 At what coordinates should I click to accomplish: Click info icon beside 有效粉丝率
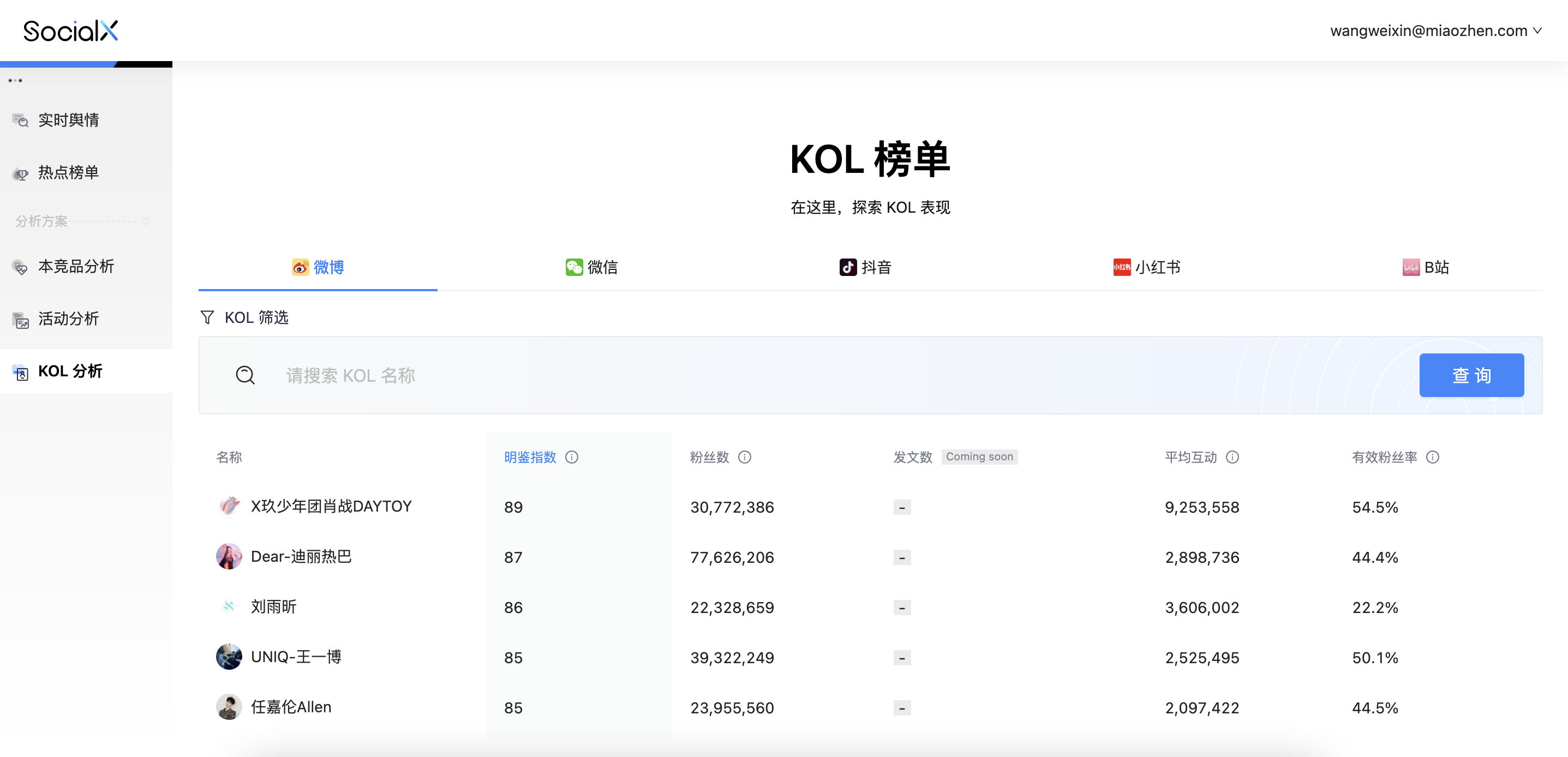pos(1432,457)
